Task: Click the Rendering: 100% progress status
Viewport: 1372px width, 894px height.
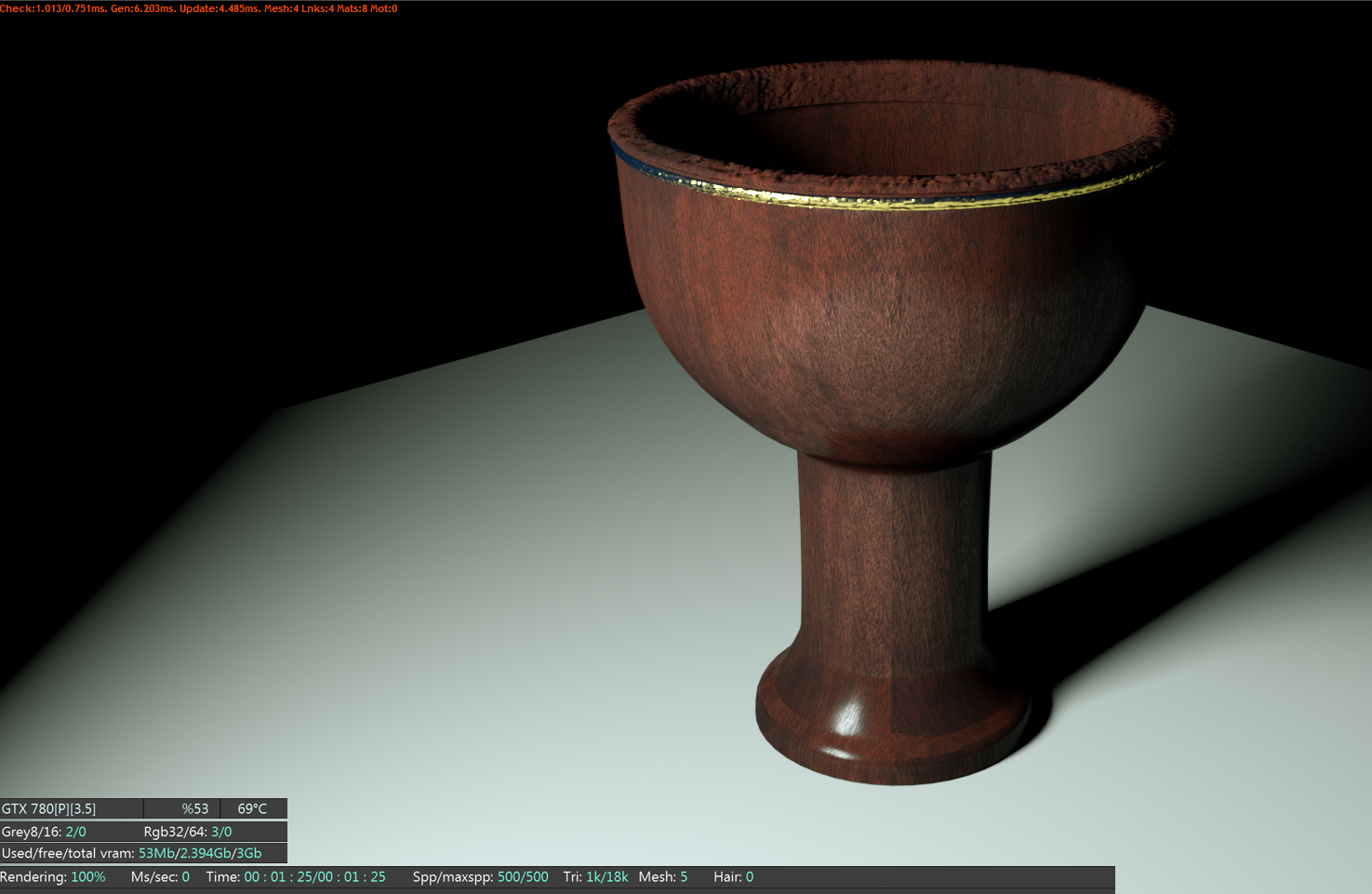Action: point(53,877)
